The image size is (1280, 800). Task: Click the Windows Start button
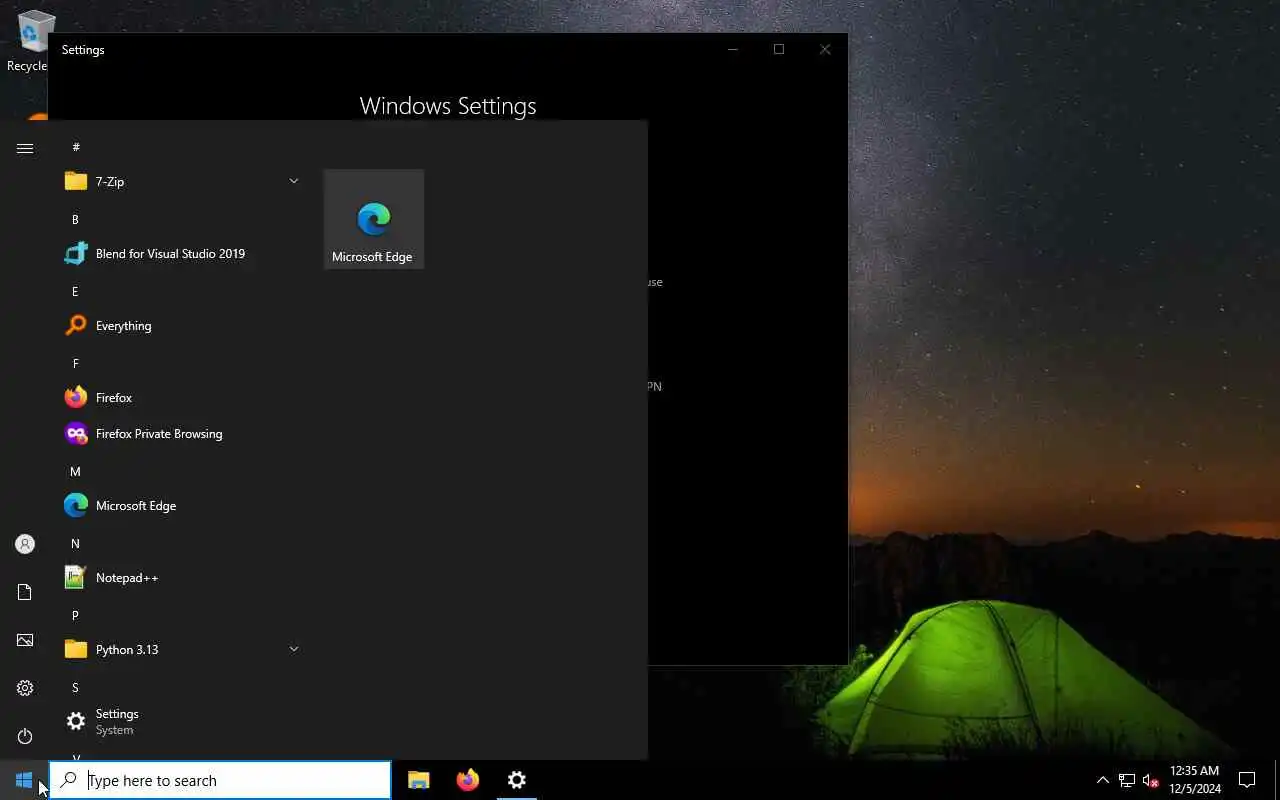coord(24,780)
